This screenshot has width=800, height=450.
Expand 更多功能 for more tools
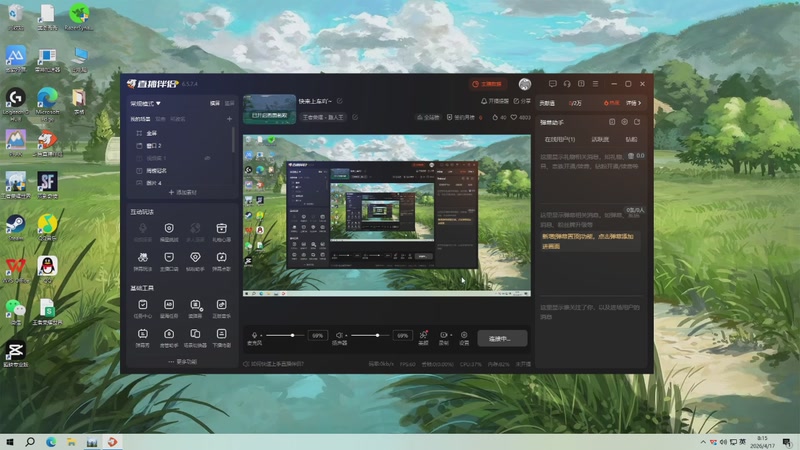(x=182, y=362)
